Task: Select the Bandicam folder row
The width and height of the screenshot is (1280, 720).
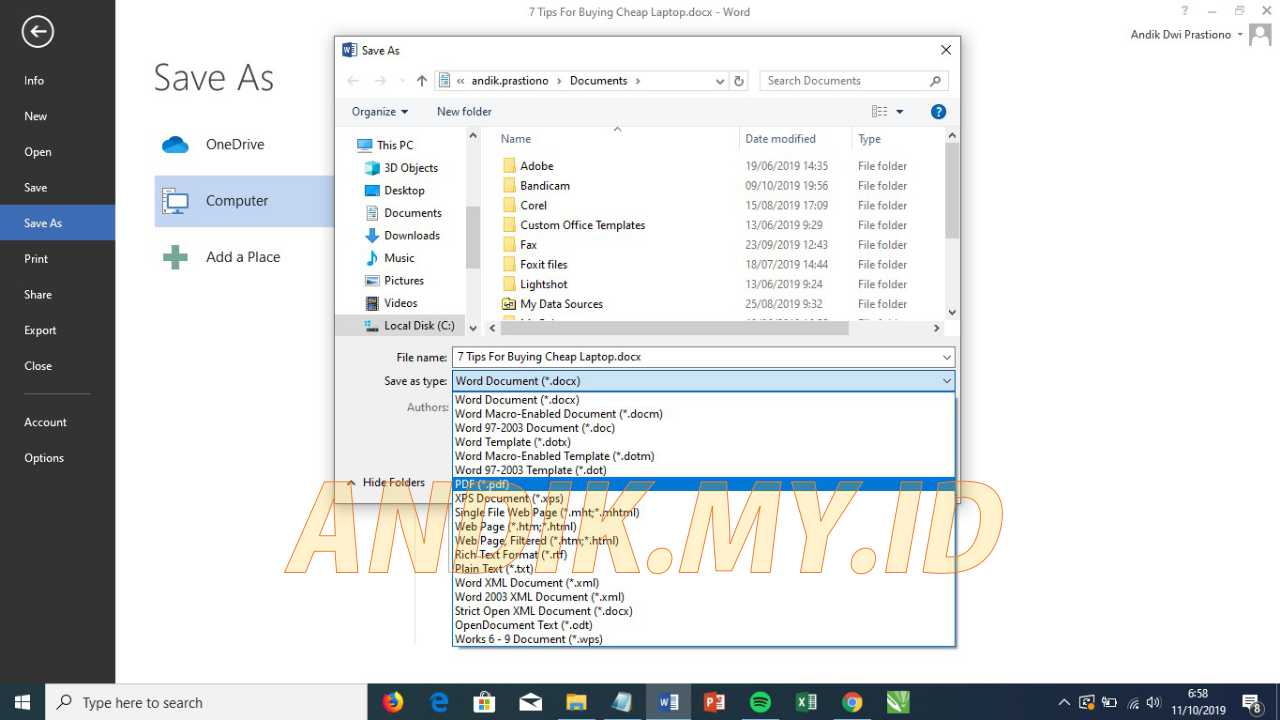Action: (x=545, y=186)
